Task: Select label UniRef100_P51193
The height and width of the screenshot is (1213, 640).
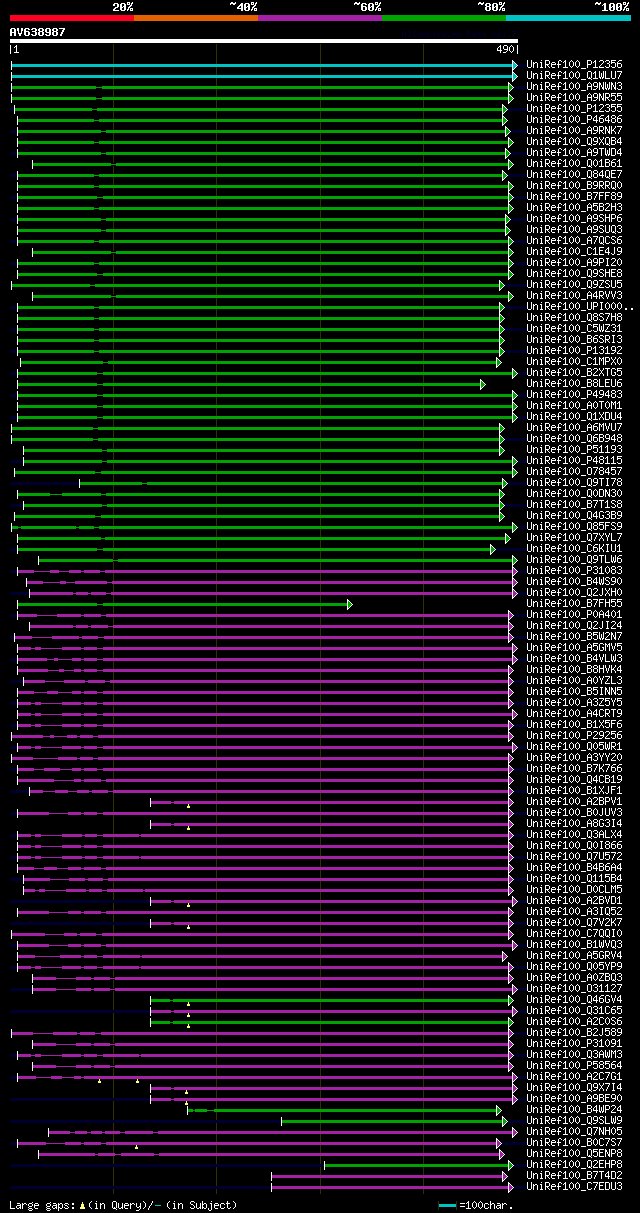Action: tap(574, 449)
